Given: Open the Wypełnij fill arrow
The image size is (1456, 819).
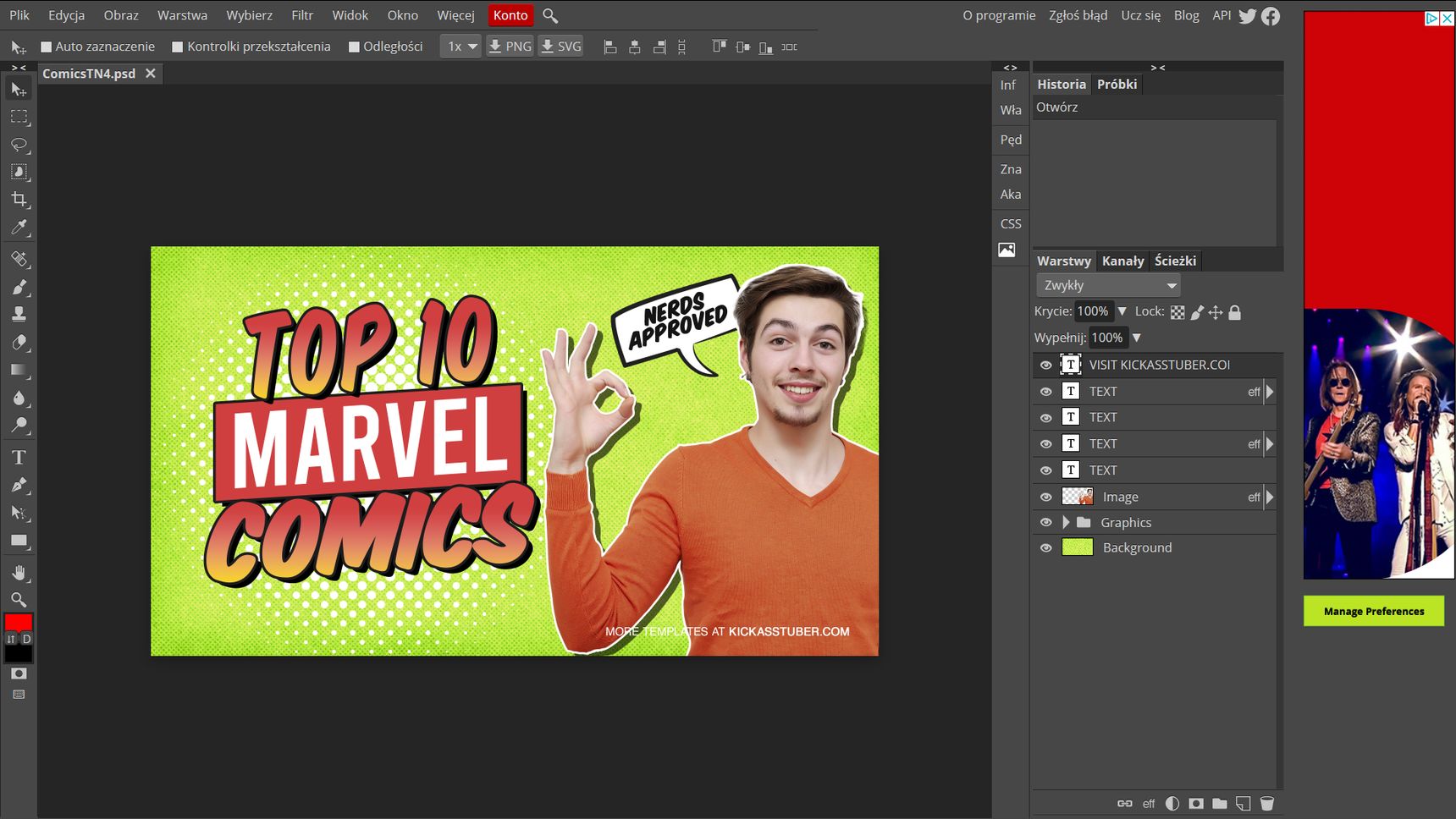Looking at the screenshot, I should [1137, 338].
